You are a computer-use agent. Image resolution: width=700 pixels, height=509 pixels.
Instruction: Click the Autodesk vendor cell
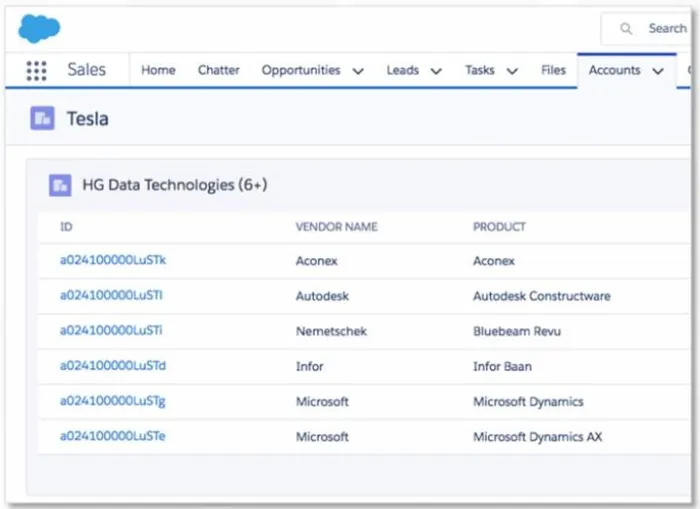tap(322, 296)
